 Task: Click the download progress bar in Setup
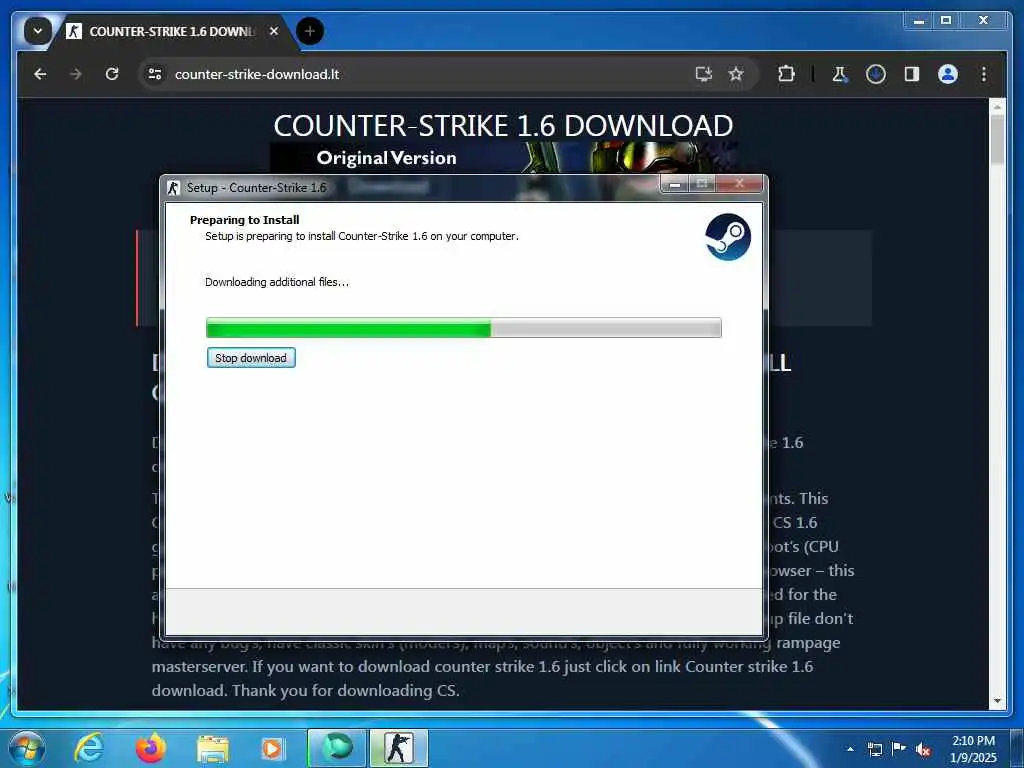click(x=464, y=328)
